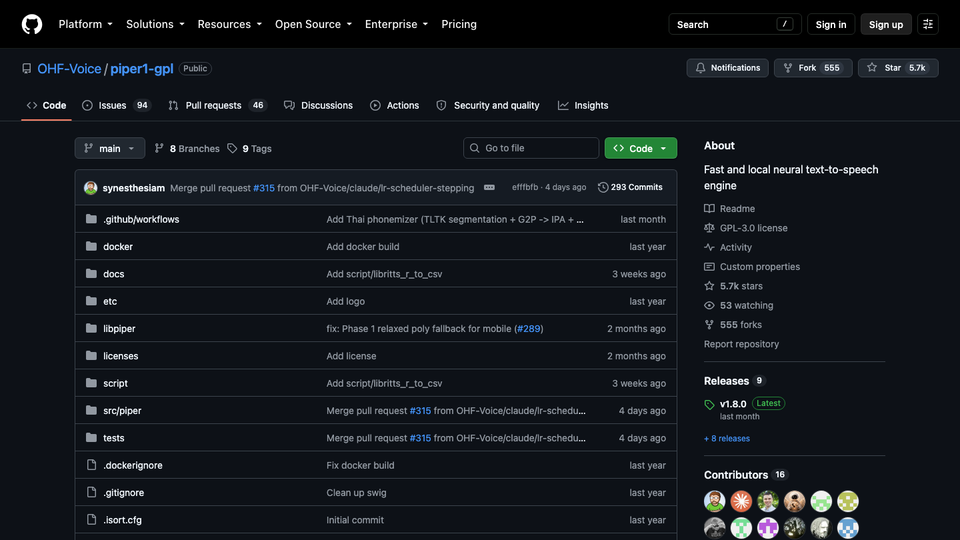Open the Pull requests tab
Screen dimensions: 960x540
click(x=217, y=105)
